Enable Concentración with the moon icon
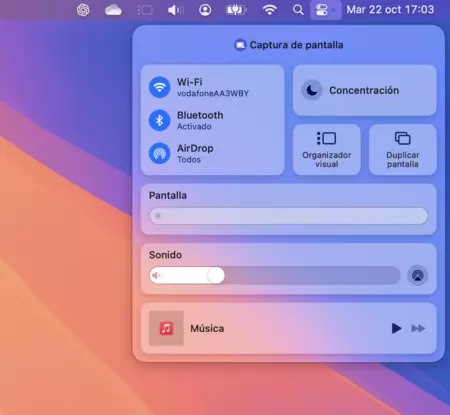Viewport: 450px width, 415px height. pyautogui.click(x=312, y=90)
